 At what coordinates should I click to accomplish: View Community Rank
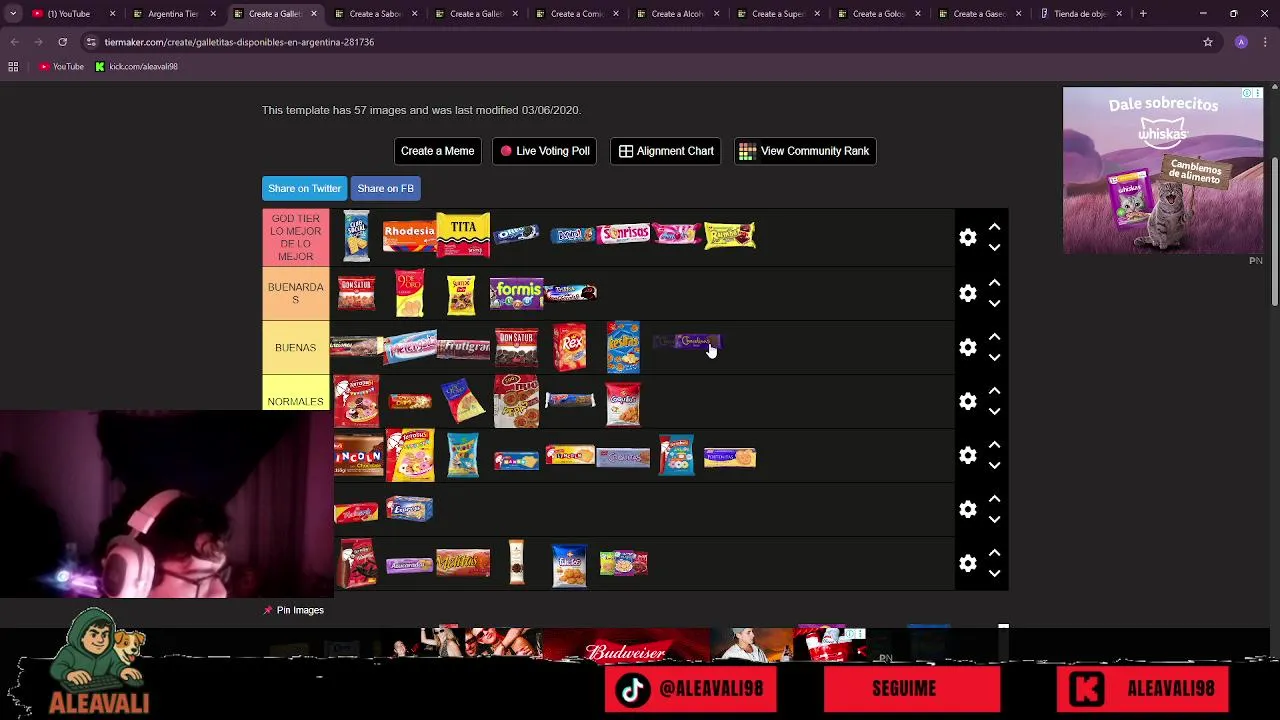[x=805, y=151]
